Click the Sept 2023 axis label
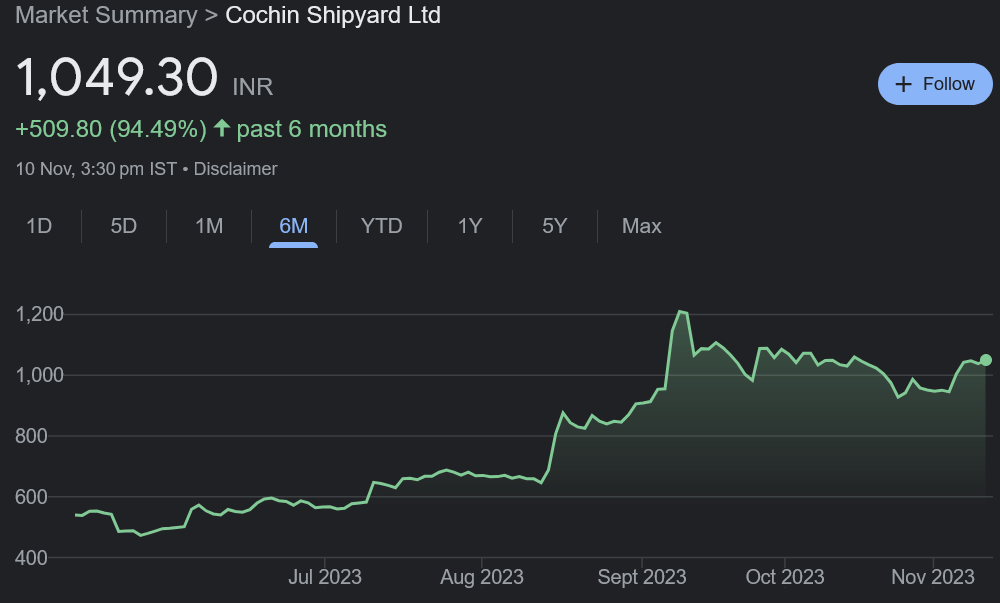Image resolution: width=1000 pixels, height=603 pixels. pos(643,577)
